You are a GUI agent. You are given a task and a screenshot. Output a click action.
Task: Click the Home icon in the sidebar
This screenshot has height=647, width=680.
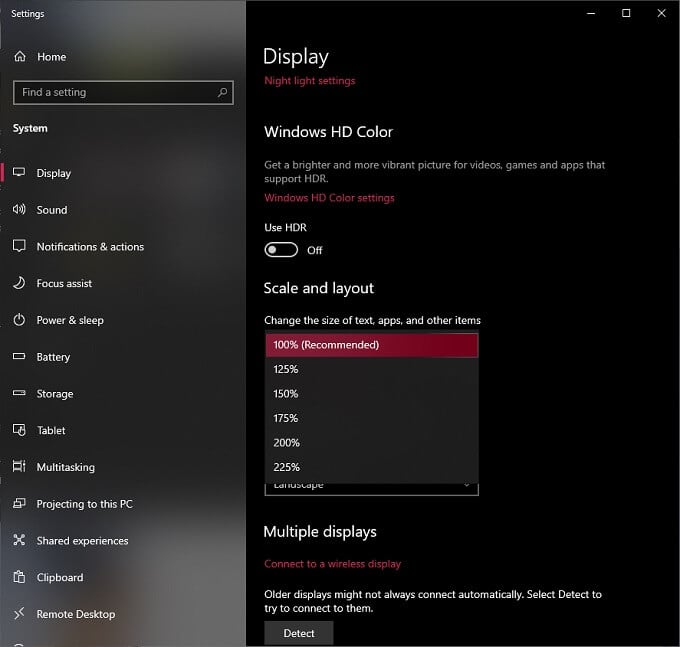[20, 56]
